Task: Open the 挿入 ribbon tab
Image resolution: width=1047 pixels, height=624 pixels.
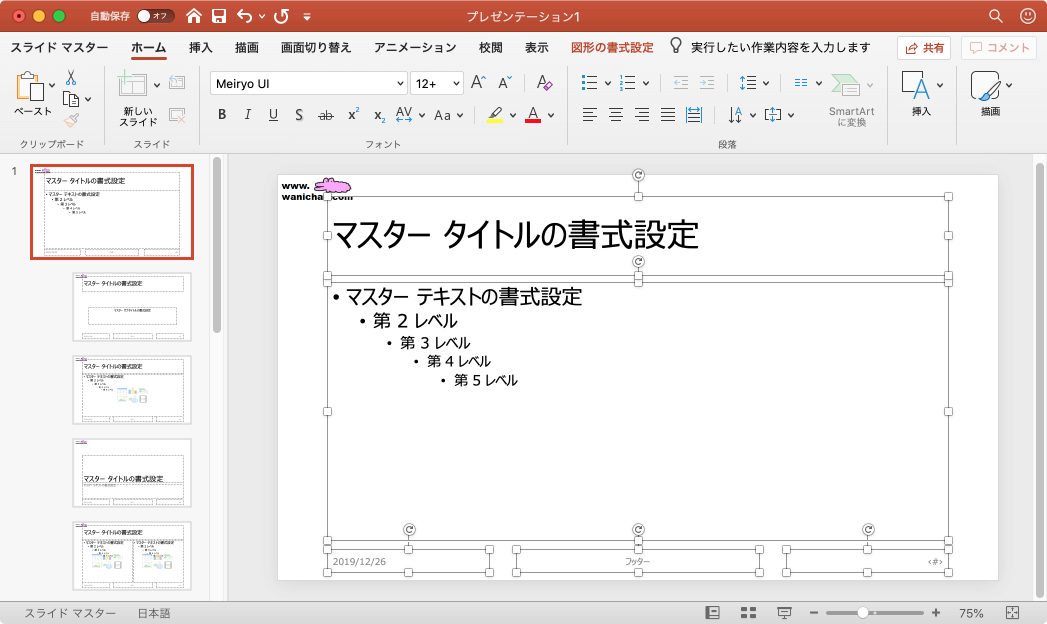Action: coord(201,47)
